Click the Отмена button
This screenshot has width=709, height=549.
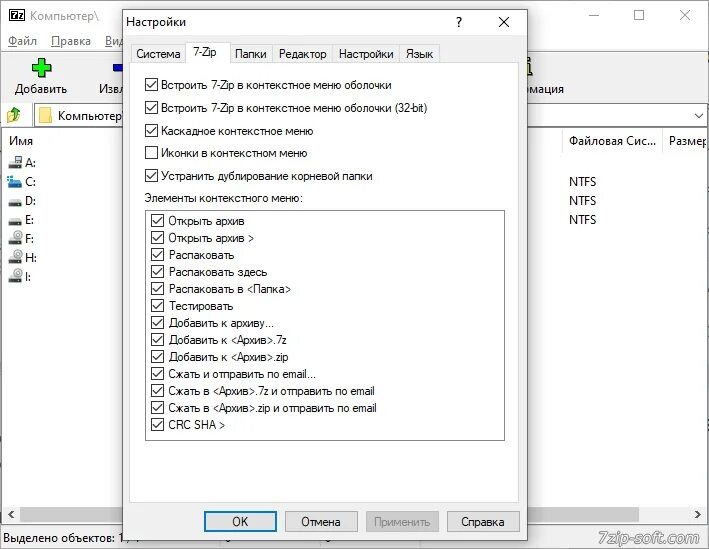[321, 521]
